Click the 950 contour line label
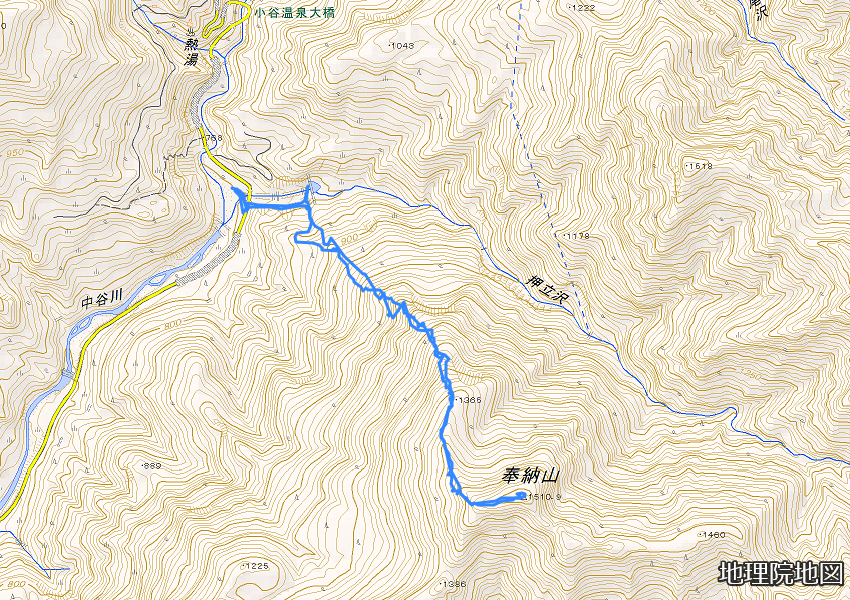 (15, 153)
